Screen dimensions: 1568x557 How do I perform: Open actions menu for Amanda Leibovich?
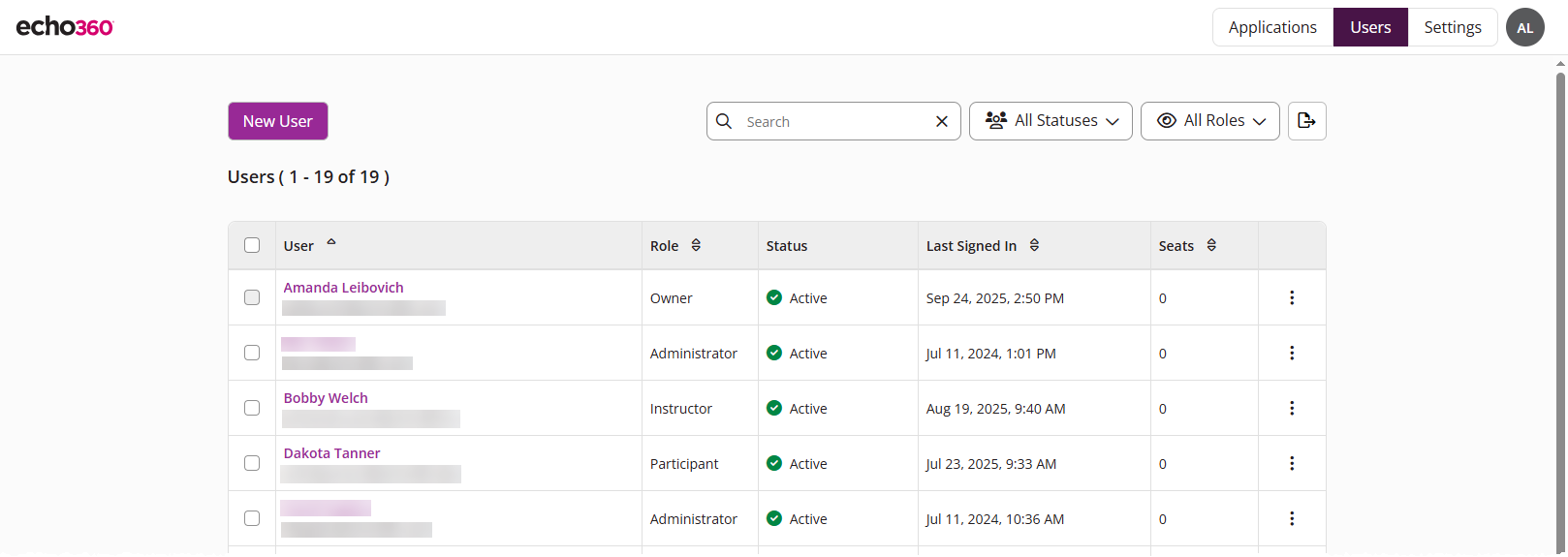pos(1291,298)
